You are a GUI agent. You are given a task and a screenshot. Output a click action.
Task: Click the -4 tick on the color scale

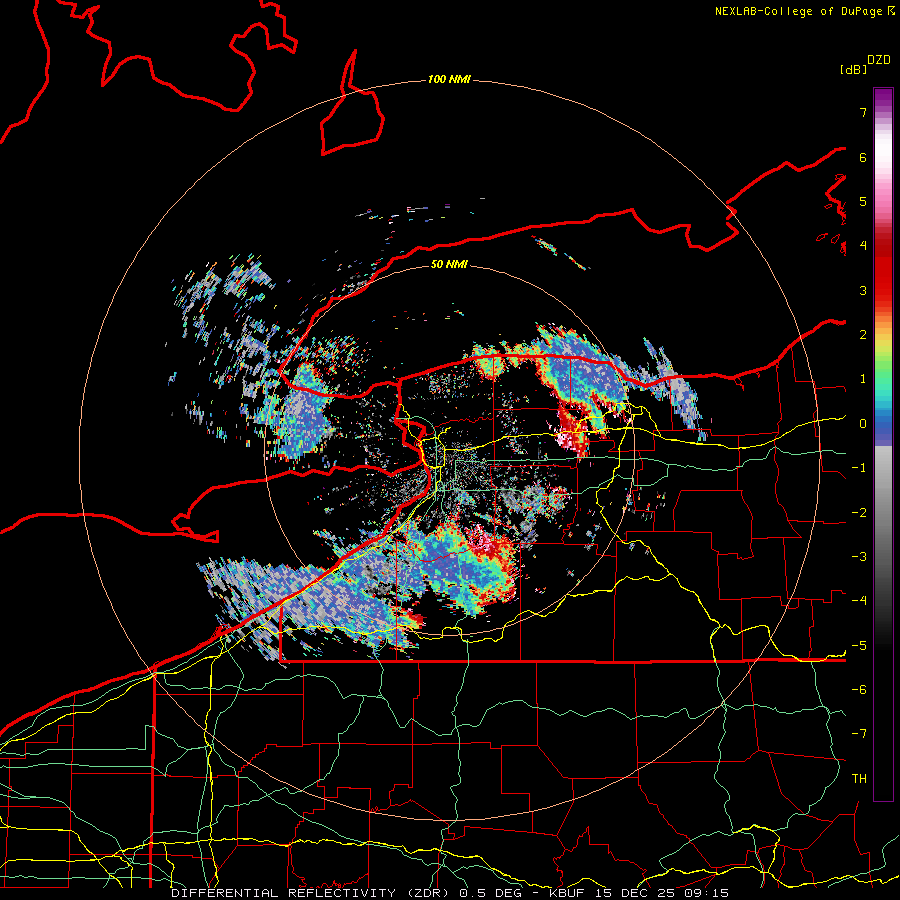pyautogui.click(x=859, y=601)
